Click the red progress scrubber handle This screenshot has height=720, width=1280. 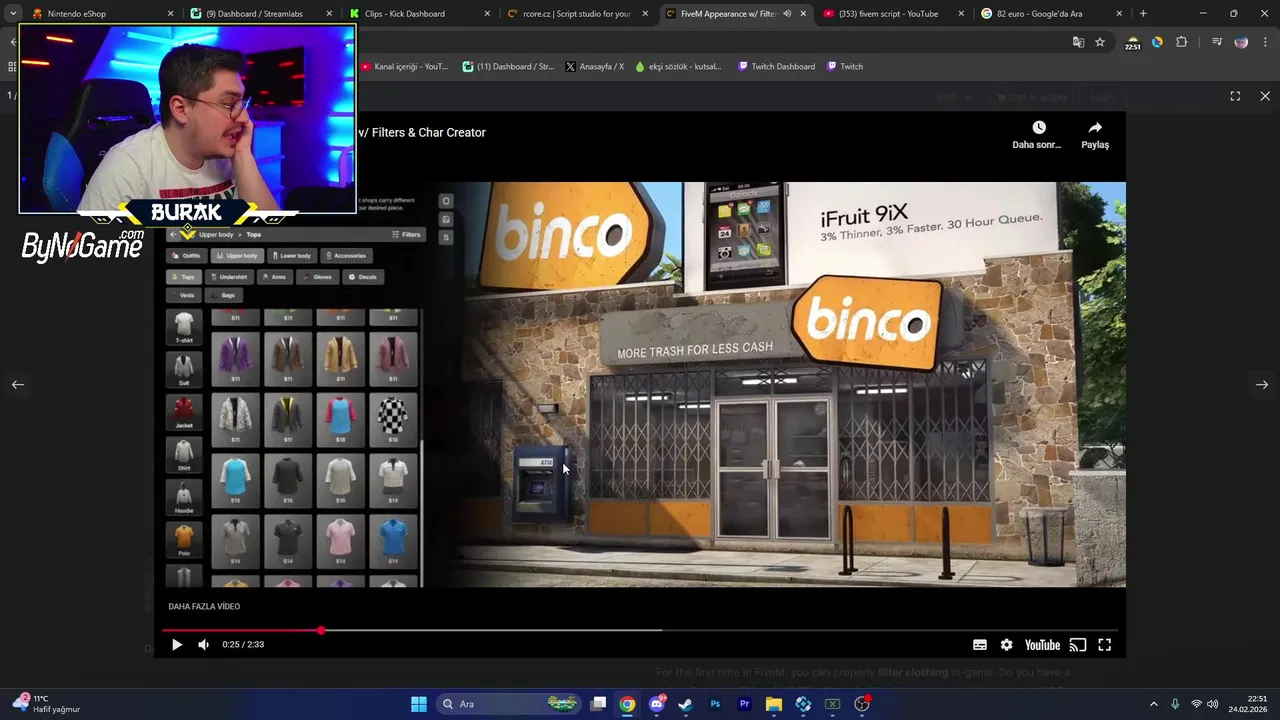(x=321, y=631)
